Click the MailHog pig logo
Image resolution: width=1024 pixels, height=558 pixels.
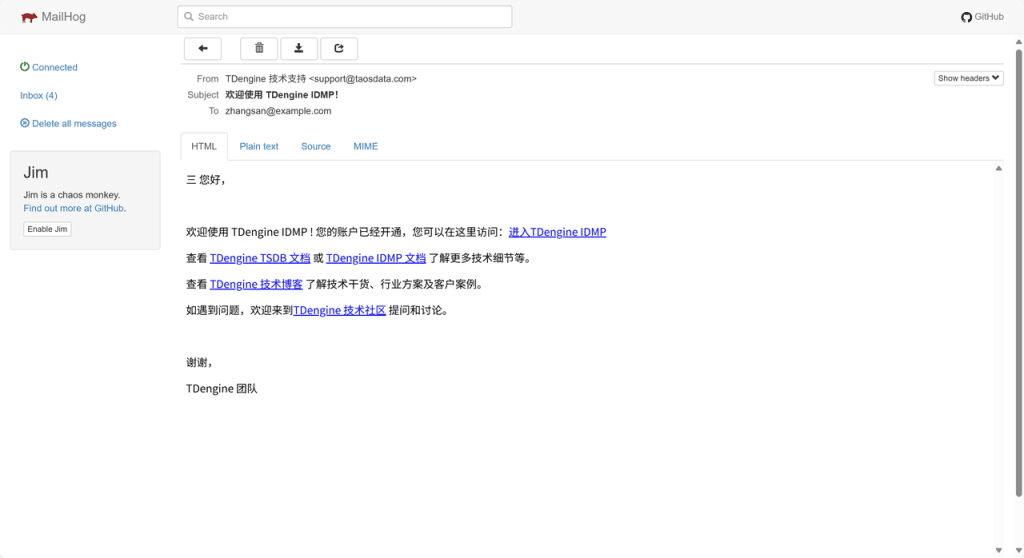click(29, 17)
